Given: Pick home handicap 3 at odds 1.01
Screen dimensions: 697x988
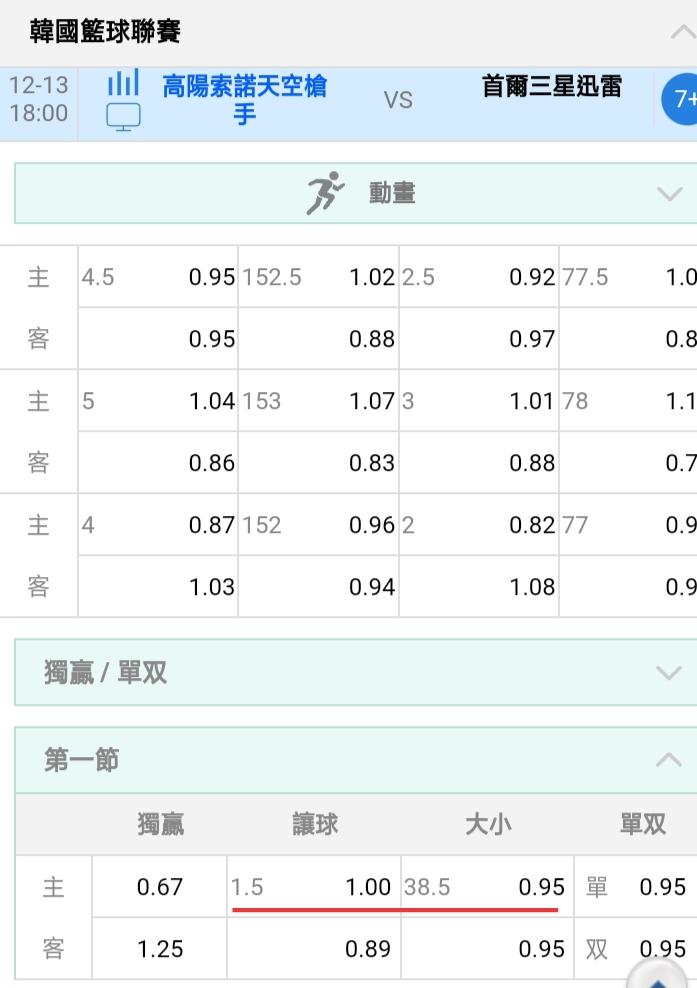Looking at the screenshot, I should [x=479, y=401].
